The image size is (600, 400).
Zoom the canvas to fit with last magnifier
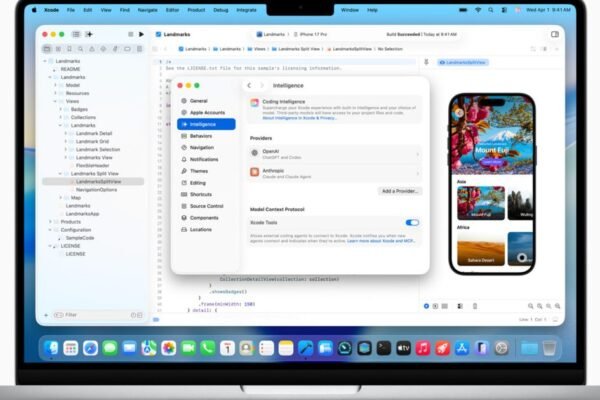click(x=558, y=306)
